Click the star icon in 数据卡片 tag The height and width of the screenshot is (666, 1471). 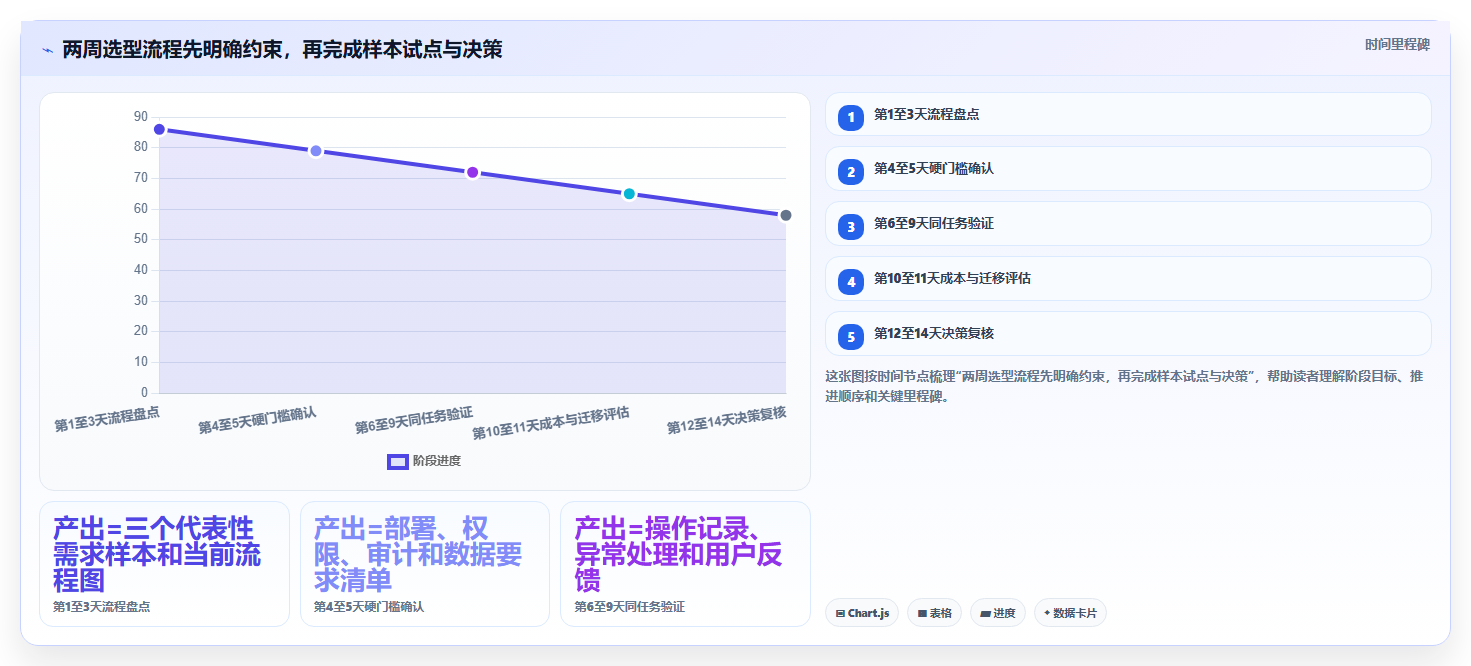[1047, 613]
